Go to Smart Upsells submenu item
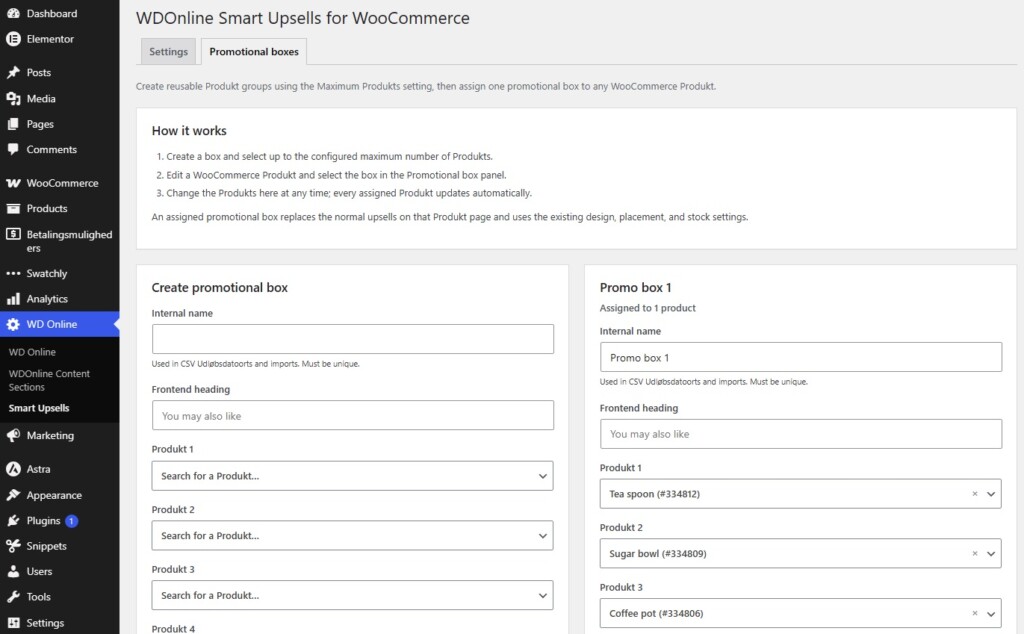Viewport: 1024px width, 634px height. [x=39, y=408]
